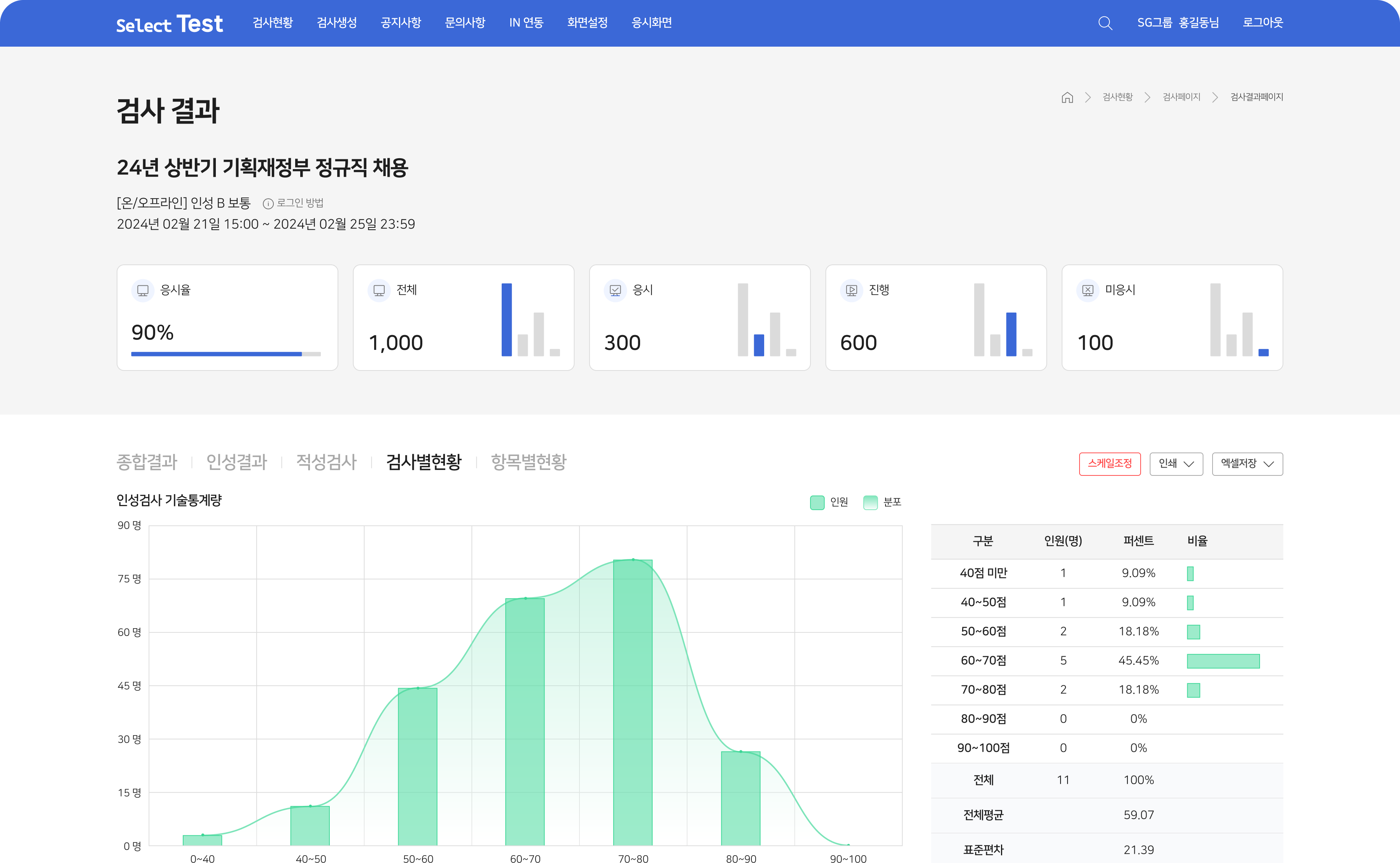Screen dimensions: 1400x863
Task: Open the 인쇄 dropdown
Action: [1176, 463]
